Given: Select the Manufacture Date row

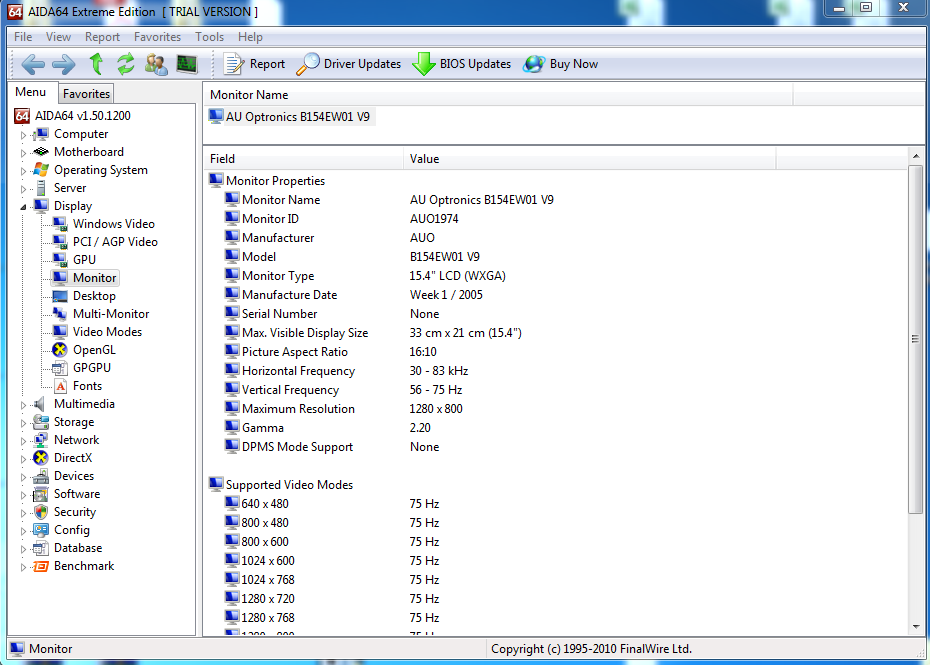Looking at the screenshot, I should pyautogui.click(x=556, y=295).
